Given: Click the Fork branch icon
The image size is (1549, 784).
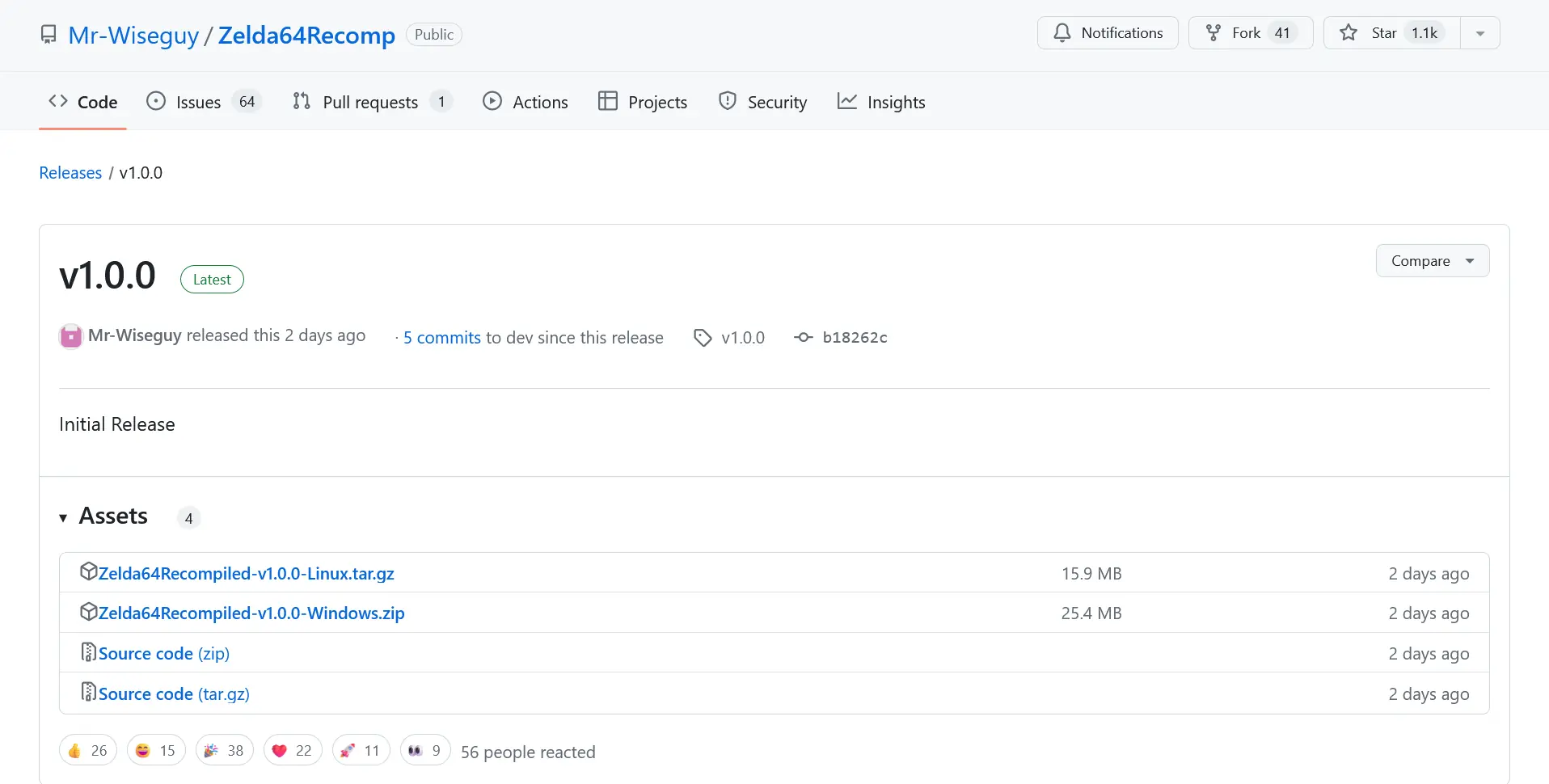Looking at the screenshot, I should [x=1213, y=33].
